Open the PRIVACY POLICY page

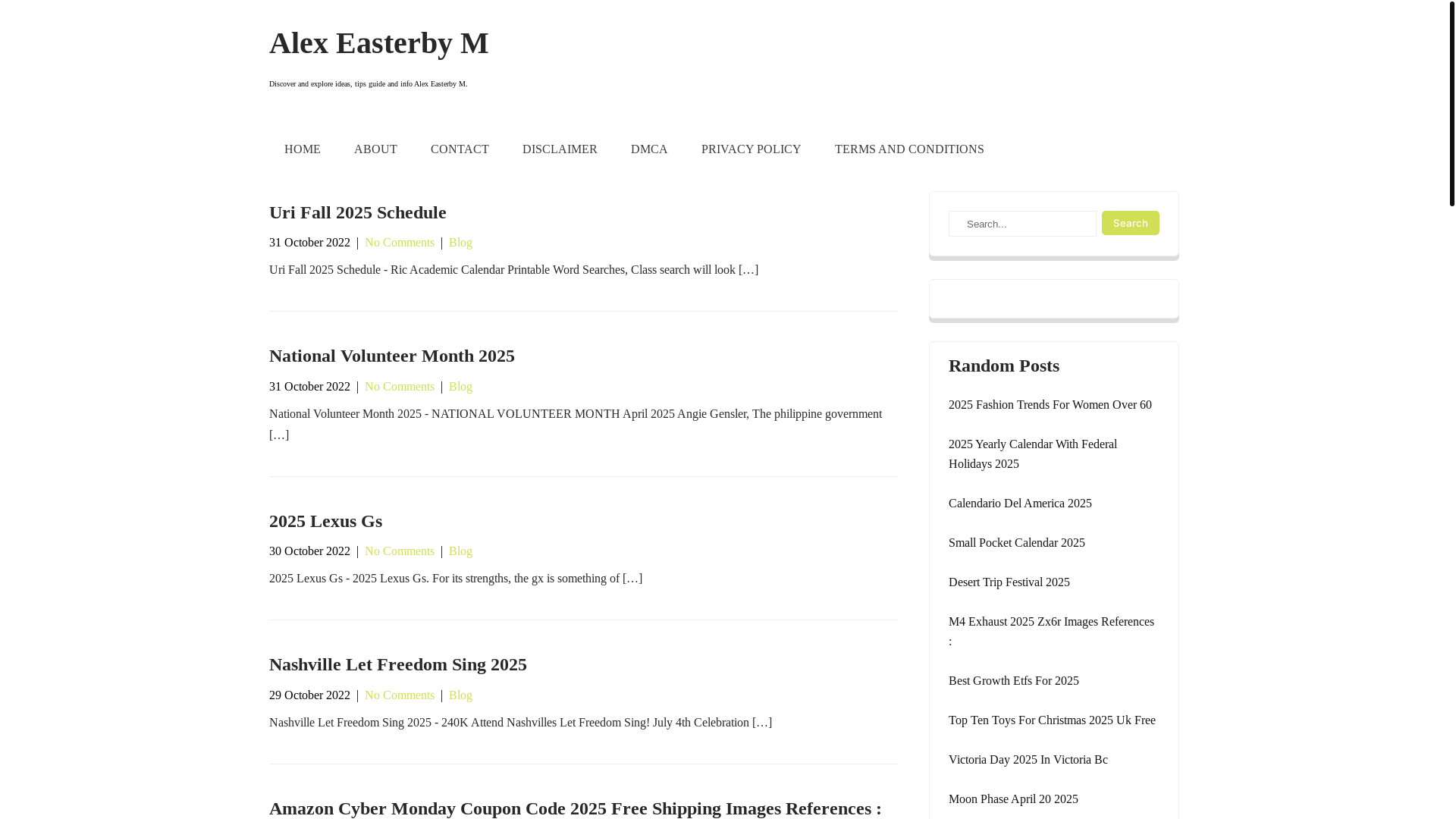(751, 149)
